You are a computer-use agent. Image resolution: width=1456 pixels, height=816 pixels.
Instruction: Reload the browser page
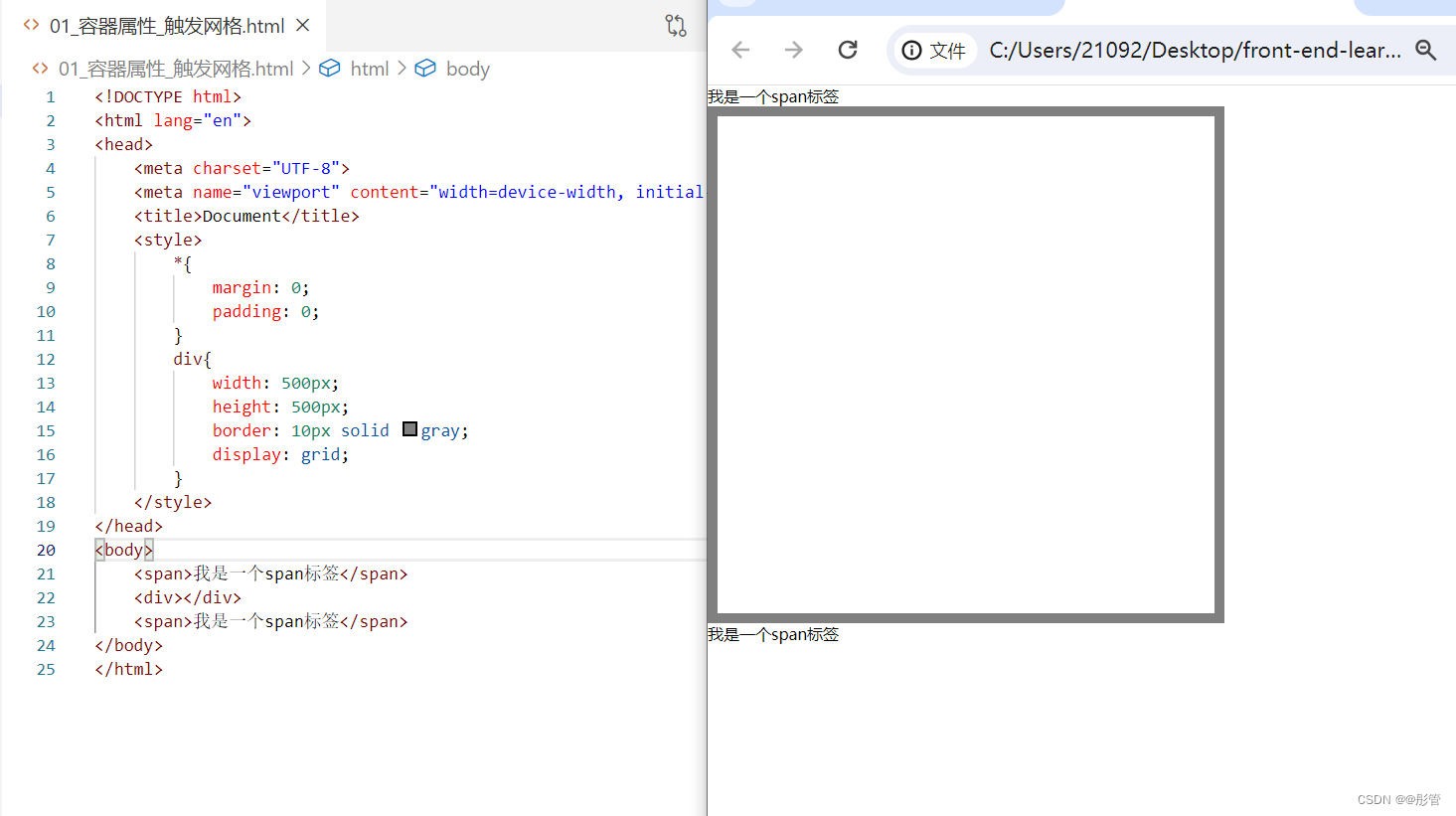pyautogui.click(x=848, y=50)
